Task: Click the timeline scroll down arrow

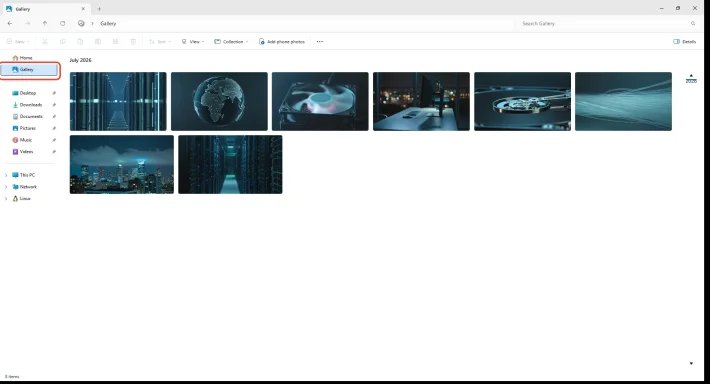Action: tap(691, 363)
